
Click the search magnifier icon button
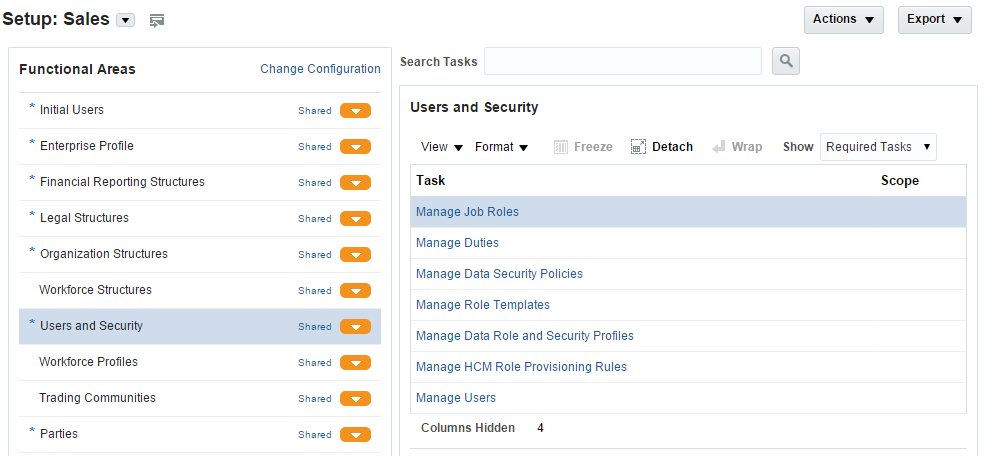[786, 61]
